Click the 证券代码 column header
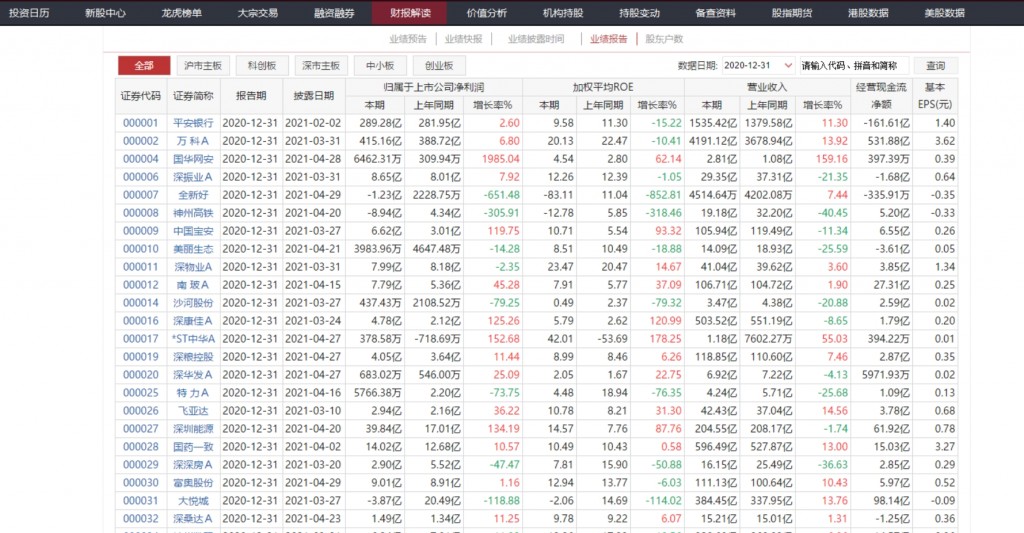Screen dimensions: 1024x533 point(140,96)
